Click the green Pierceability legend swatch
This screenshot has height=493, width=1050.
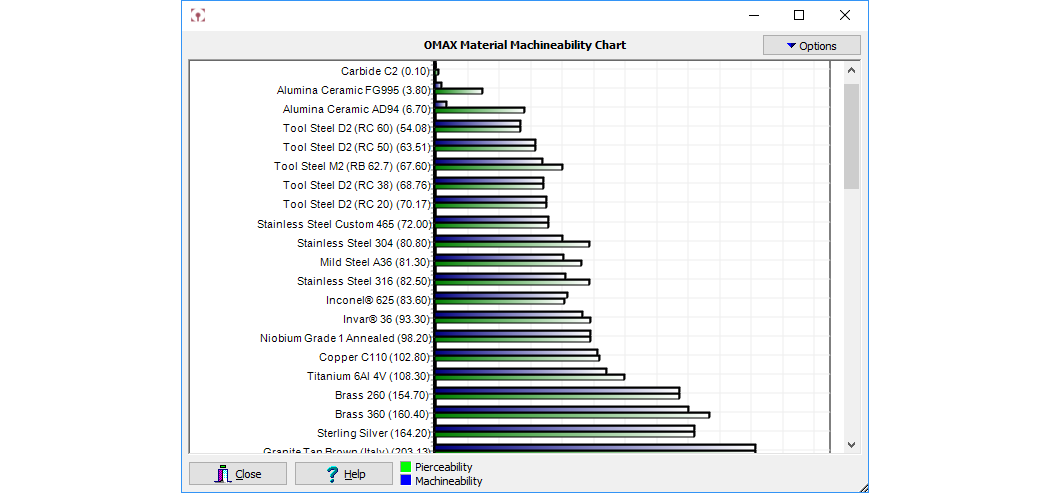(406, 467)
